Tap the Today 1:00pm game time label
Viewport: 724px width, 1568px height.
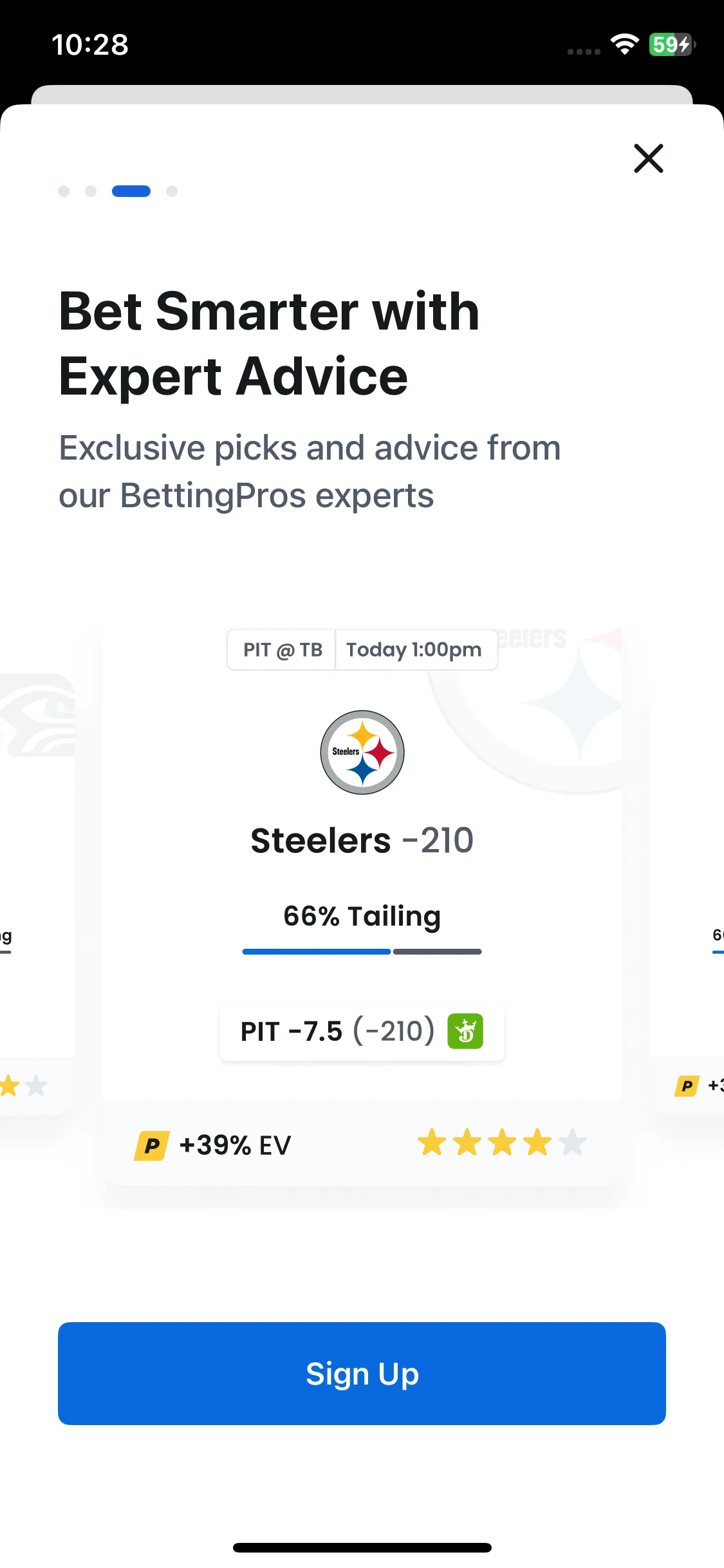414,649
